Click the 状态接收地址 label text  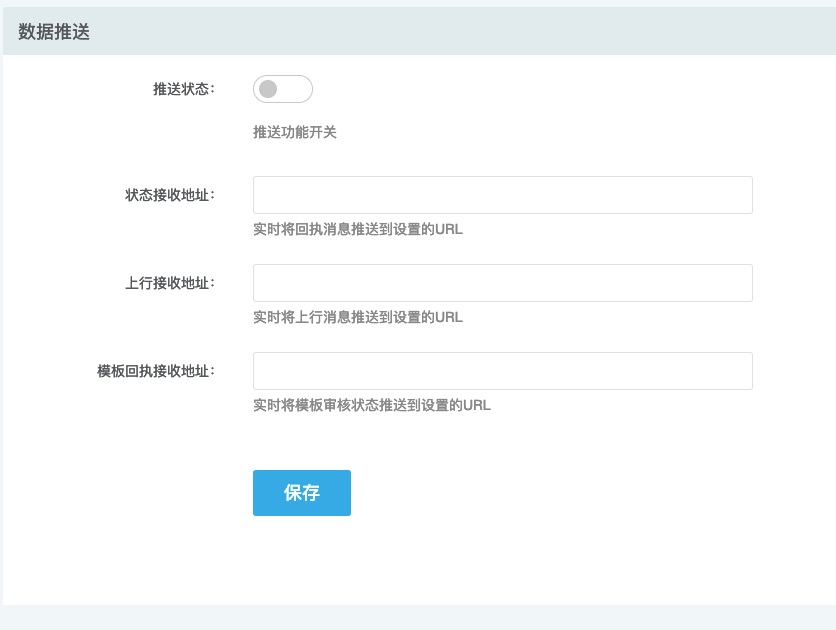coord(169,195)
